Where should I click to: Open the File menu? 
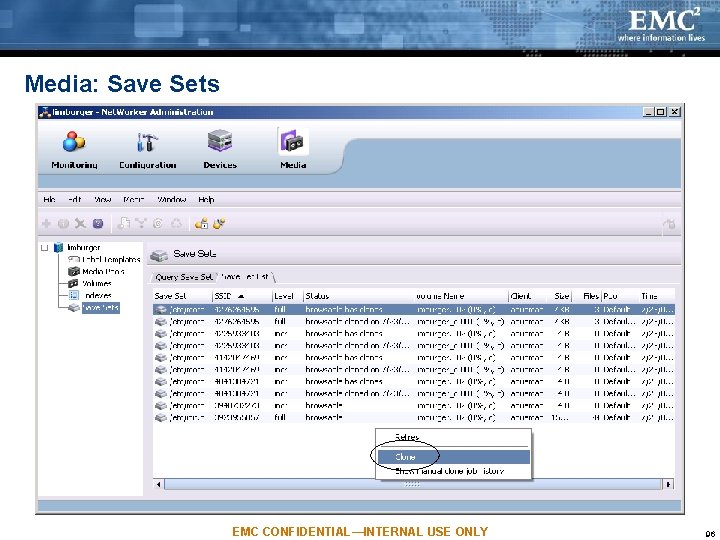(x=49, y=199)
